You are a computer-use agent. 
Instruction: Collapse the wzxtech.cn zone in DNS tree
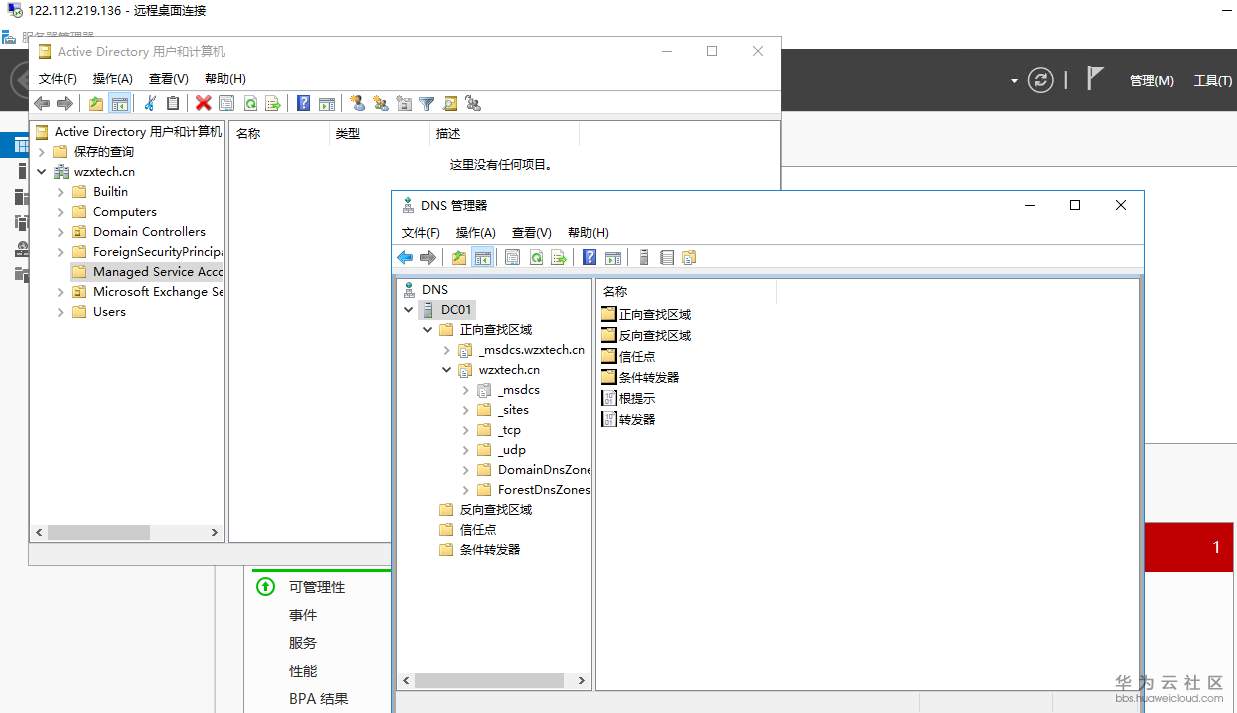(446, 369)
